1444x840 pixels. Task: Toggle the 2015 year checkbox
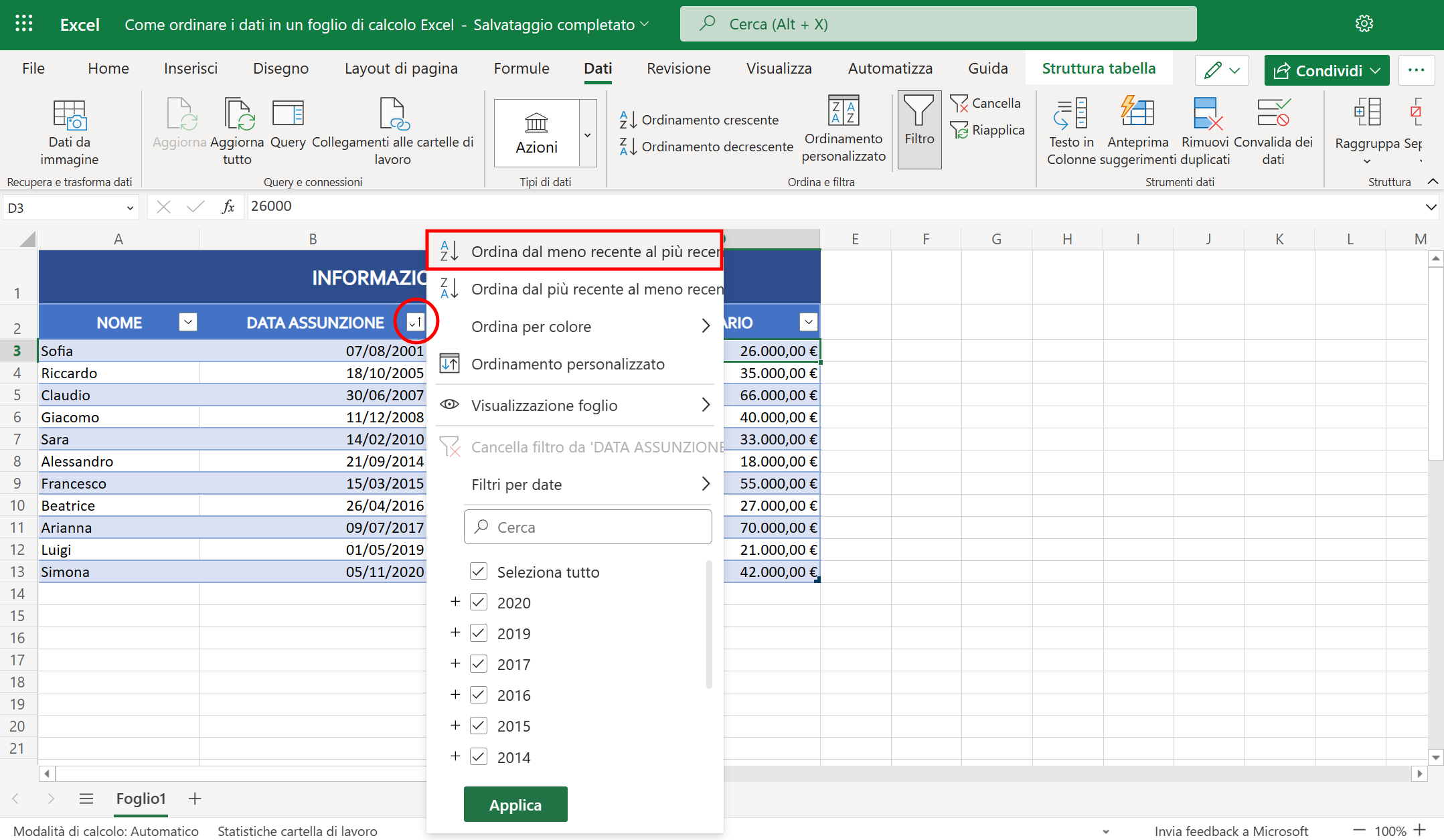point(478,726)
